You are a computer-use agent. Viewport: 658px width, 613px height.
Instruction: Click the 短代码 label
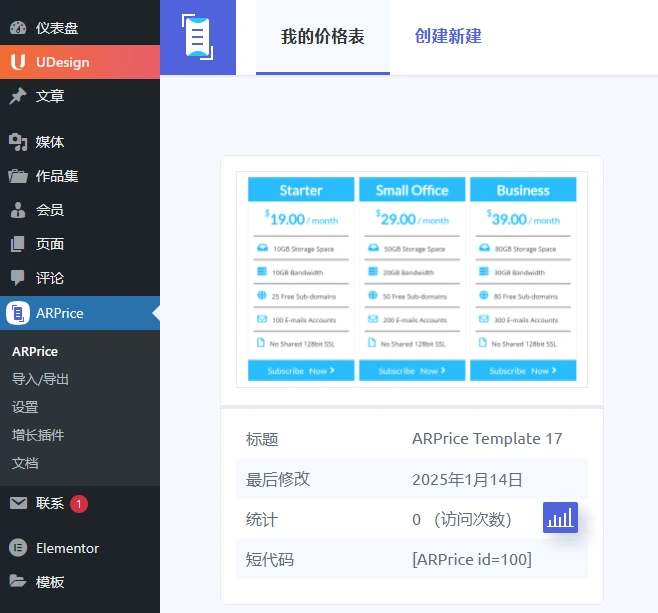coord(270,560)
